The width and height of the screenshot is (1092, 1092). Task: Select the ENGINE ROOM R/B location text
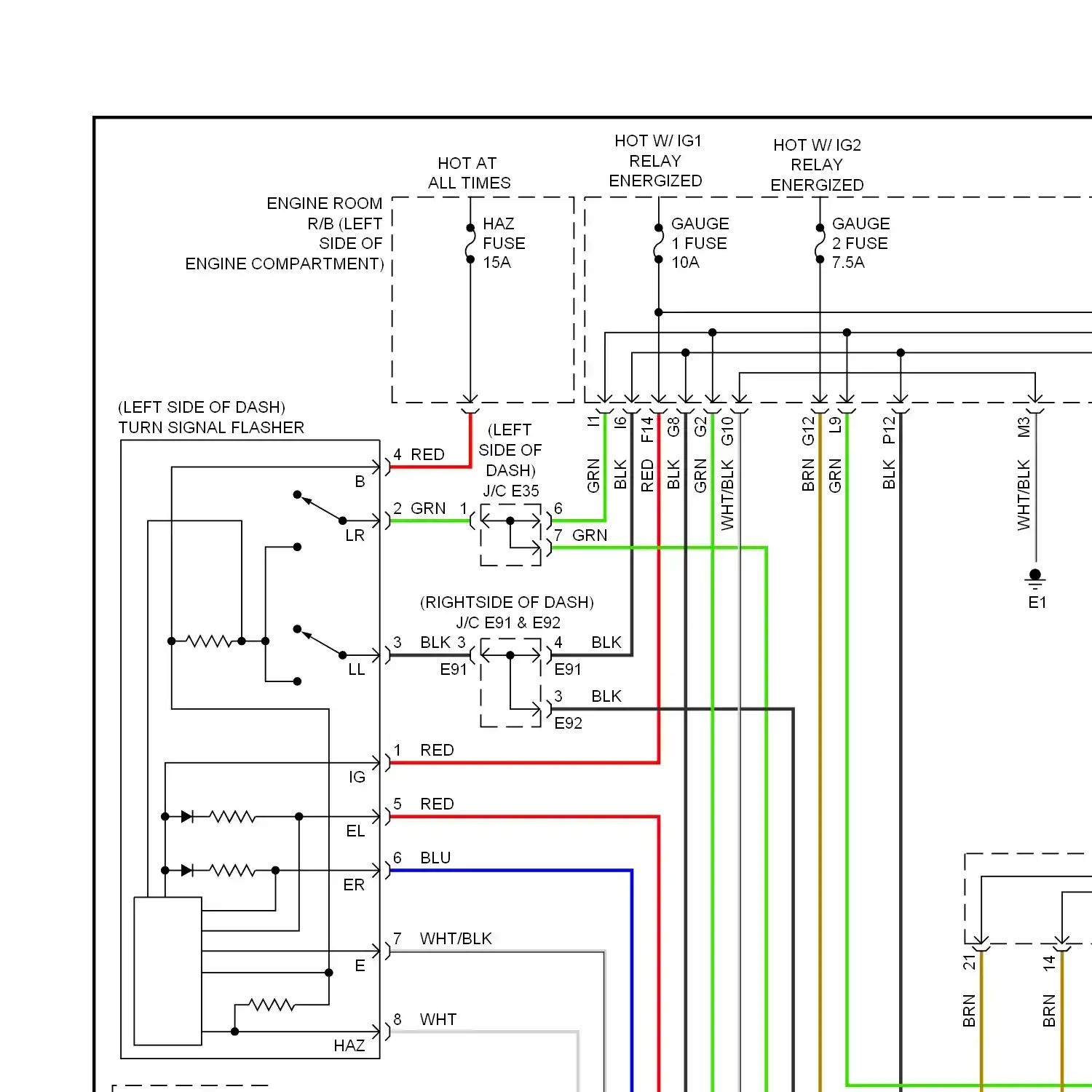[x=285, y=234]
